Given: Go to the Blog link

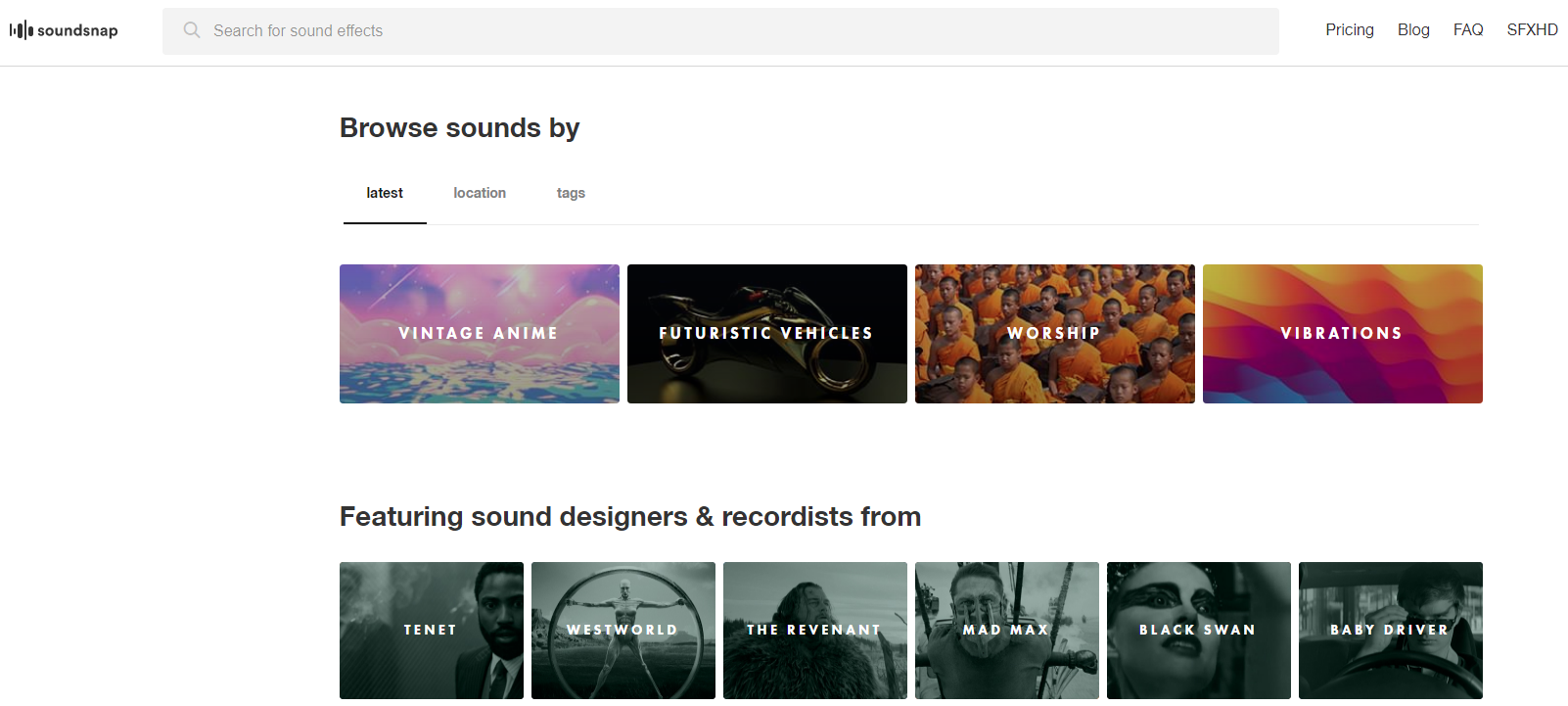Looking at the screenshot, I should click(1412, 30).
